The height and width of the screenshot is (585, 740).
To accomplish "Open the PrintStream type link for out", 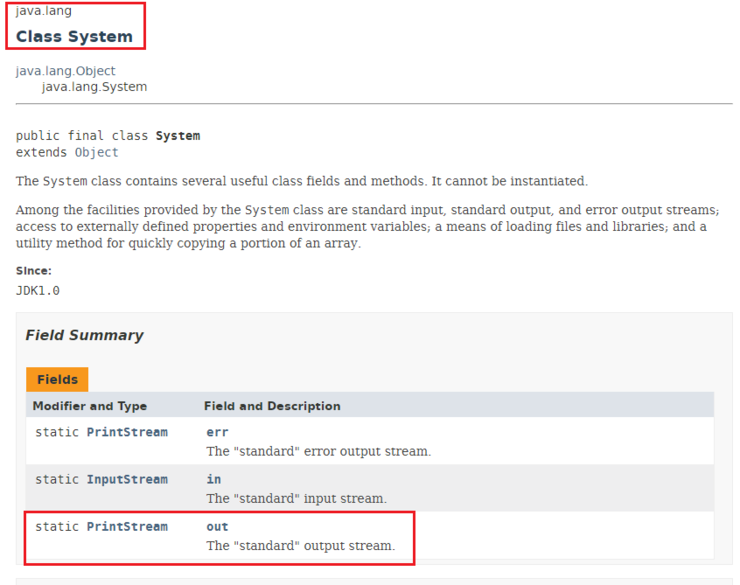I will coord(127,526).
